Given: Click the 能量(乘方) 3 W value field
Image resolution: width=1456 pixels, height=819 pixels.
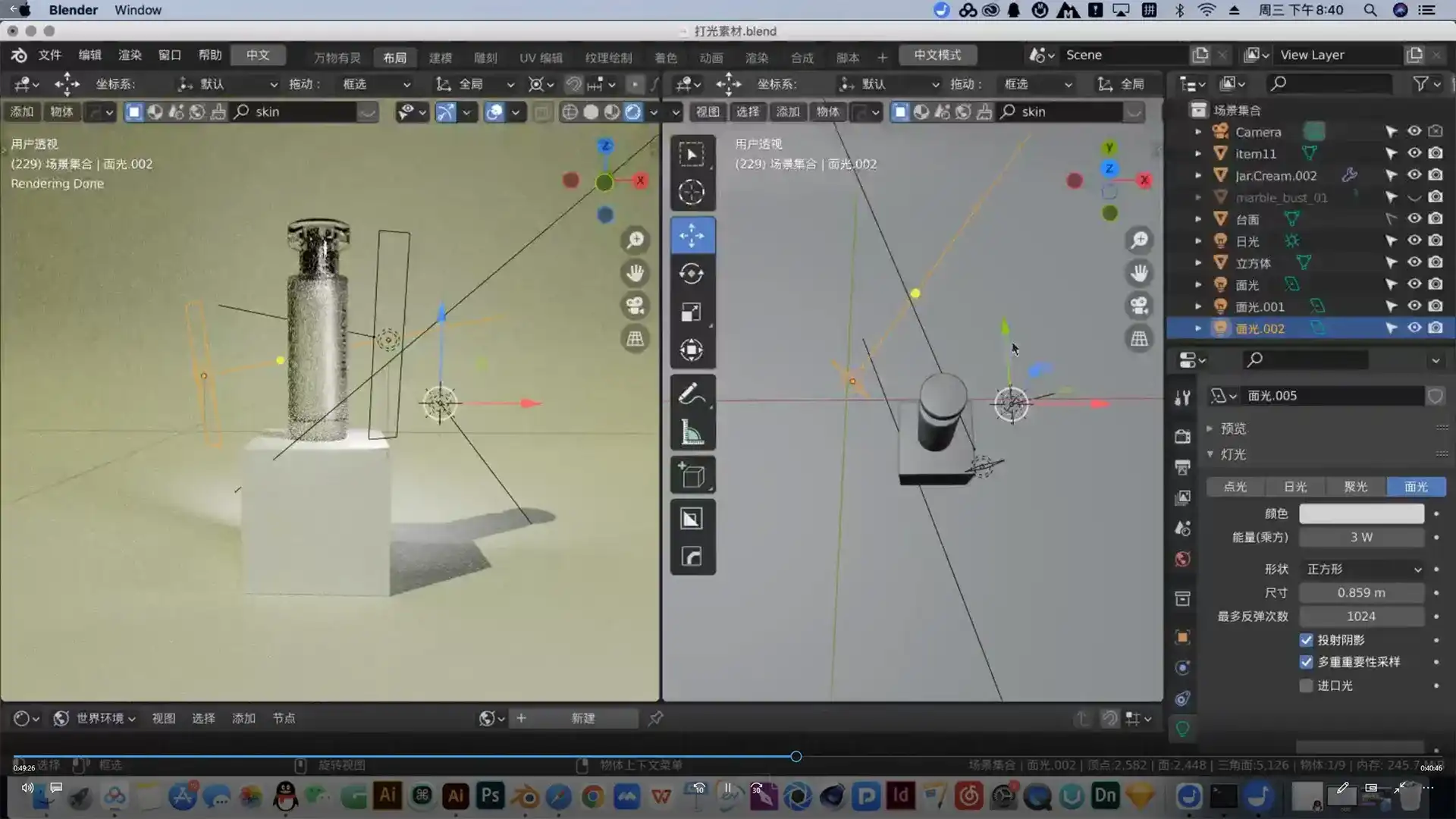Looking at the screenshot, I should 1361,537.
